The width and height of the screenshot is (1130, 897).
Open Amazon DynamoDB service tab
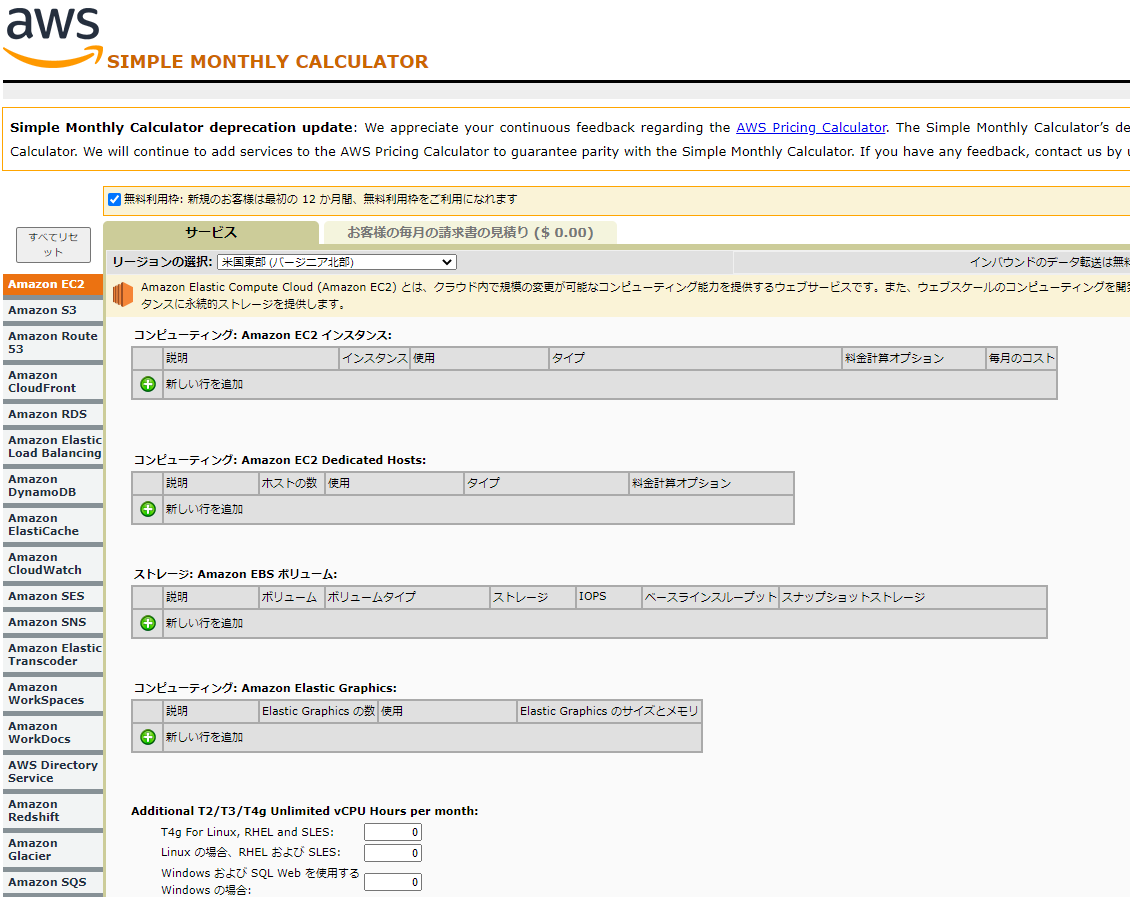[x=53, y=486]
